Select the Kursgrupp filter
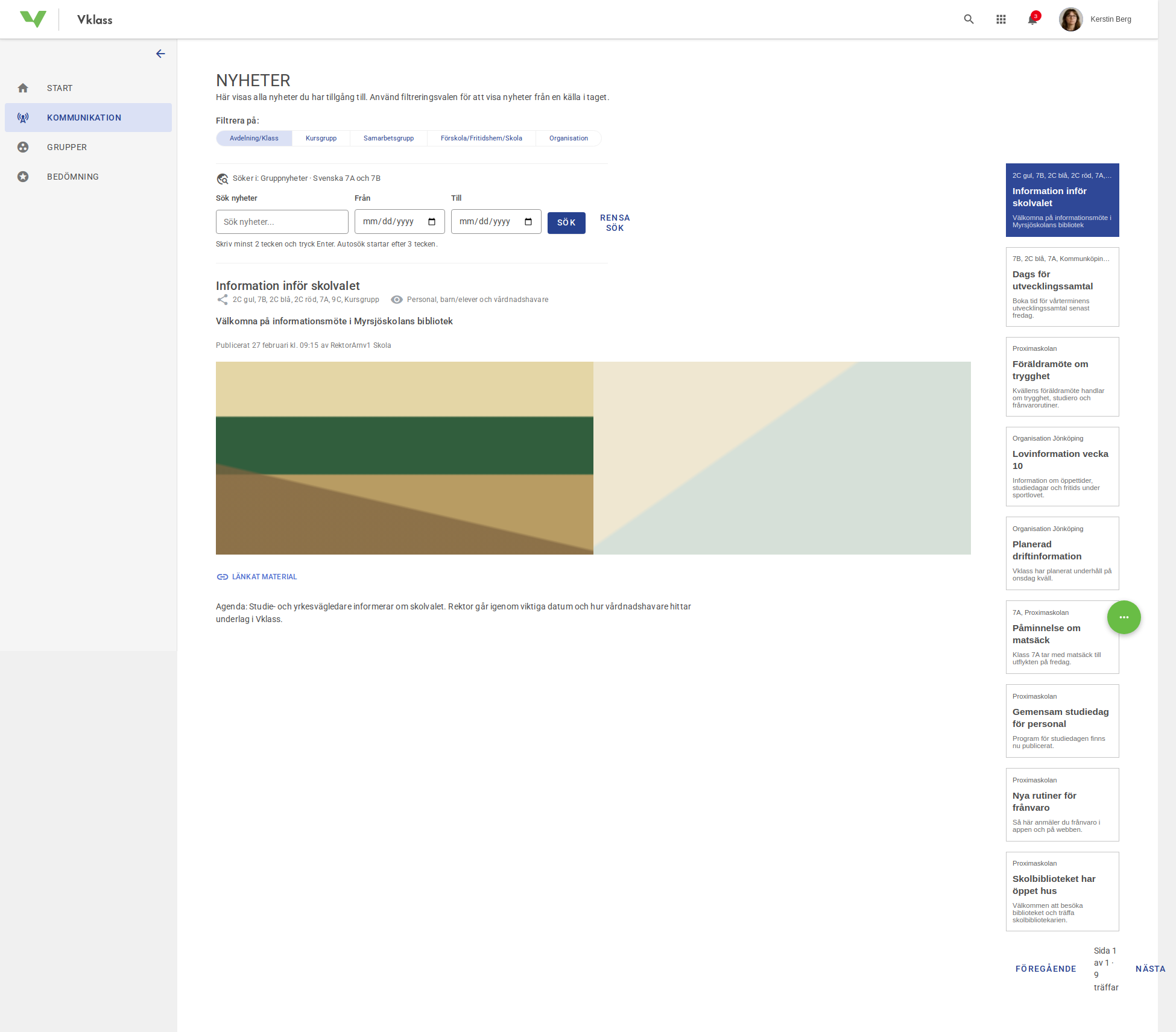The image size is (1176, 1032). (x=321, y=138)
